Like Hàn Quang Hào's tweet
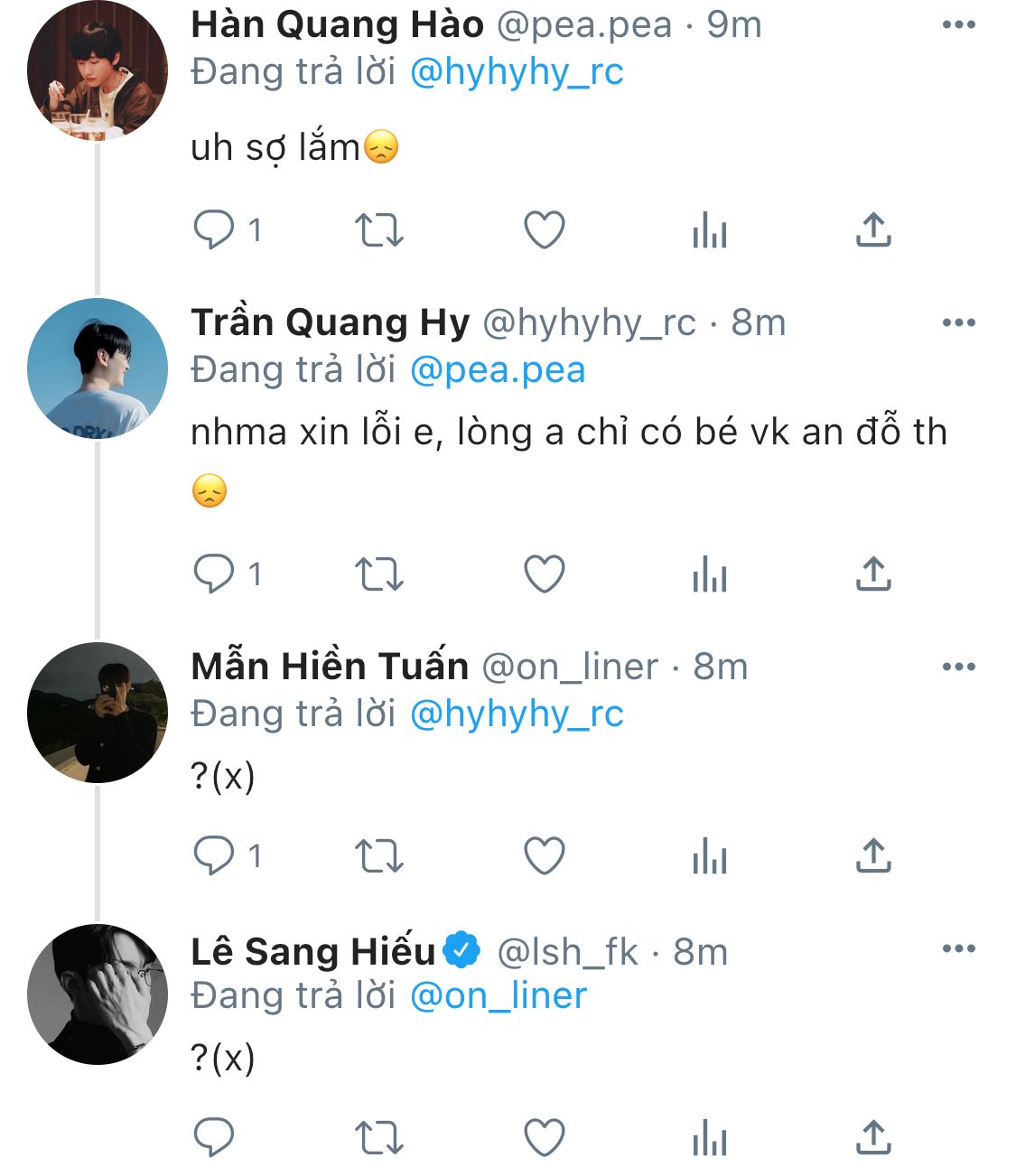 pos(545,230)
